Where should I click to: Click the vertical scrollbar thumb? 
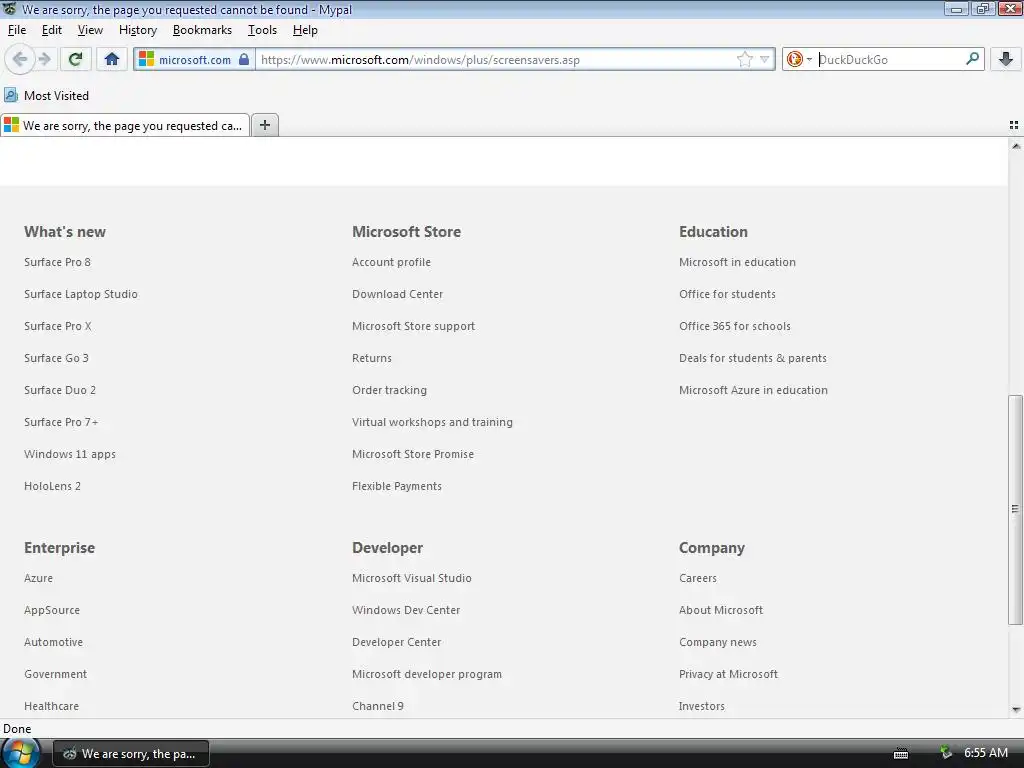pos(1016,509)
